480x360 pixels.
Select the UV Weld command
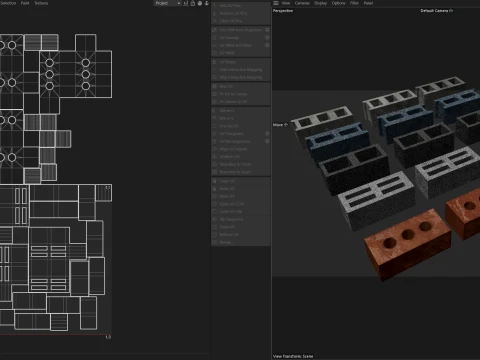pos(241,53)
